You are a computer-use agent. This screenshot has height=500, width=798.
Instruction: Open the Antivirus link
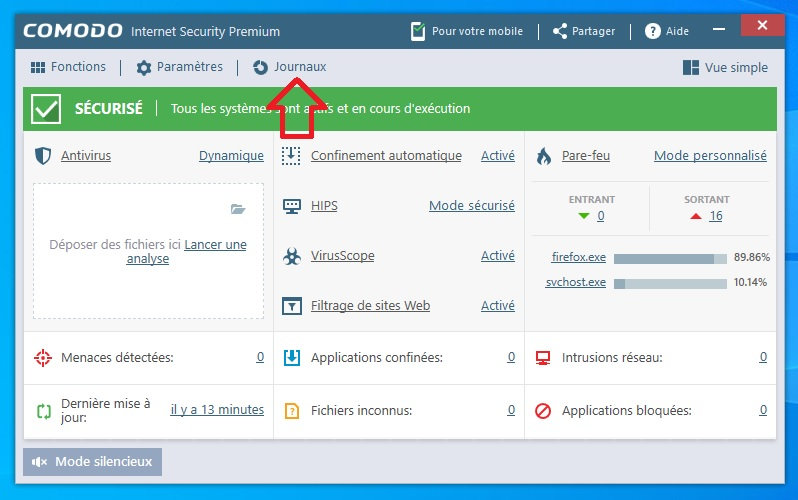86,156
